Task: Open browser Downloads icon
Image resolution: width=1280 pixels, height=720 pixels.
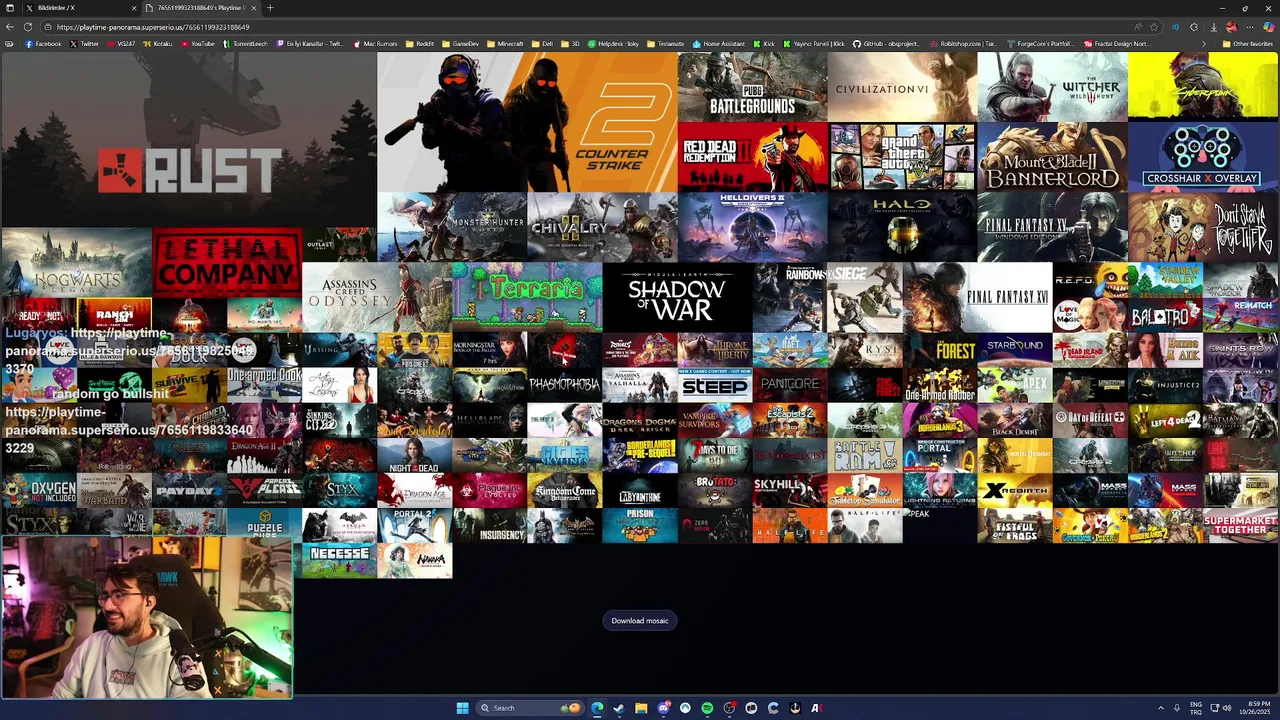Action: tap(1214, 27)
